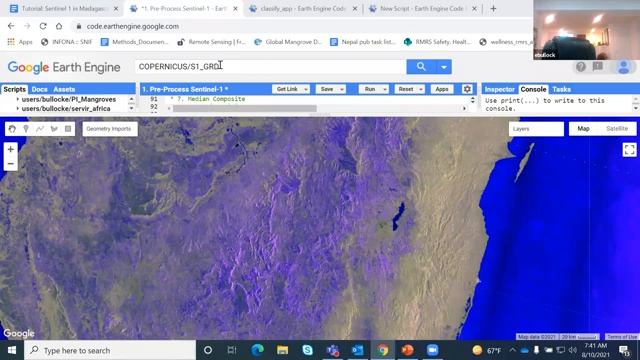Switch to the Docs tab
This screenshot has width=640, height=360.
39,89
